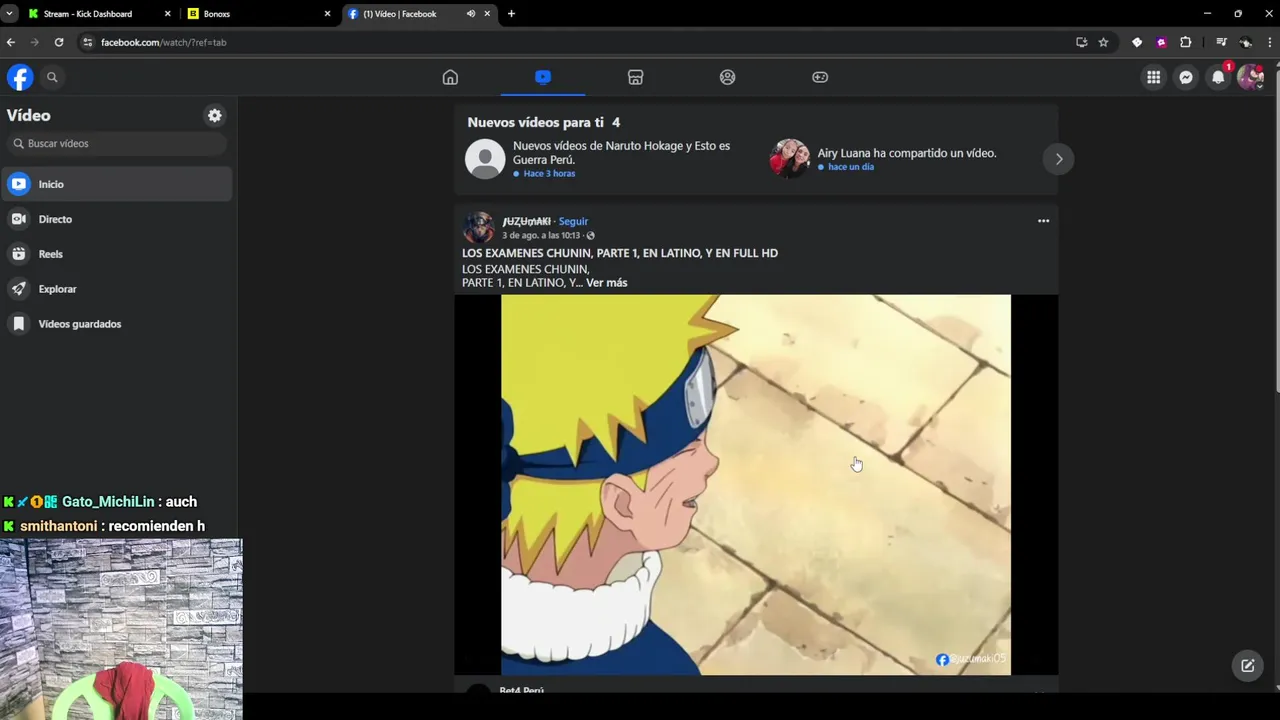Open the JUZUMAKI author name link
The image size is (1280, 720).
[x=526, y=221]
